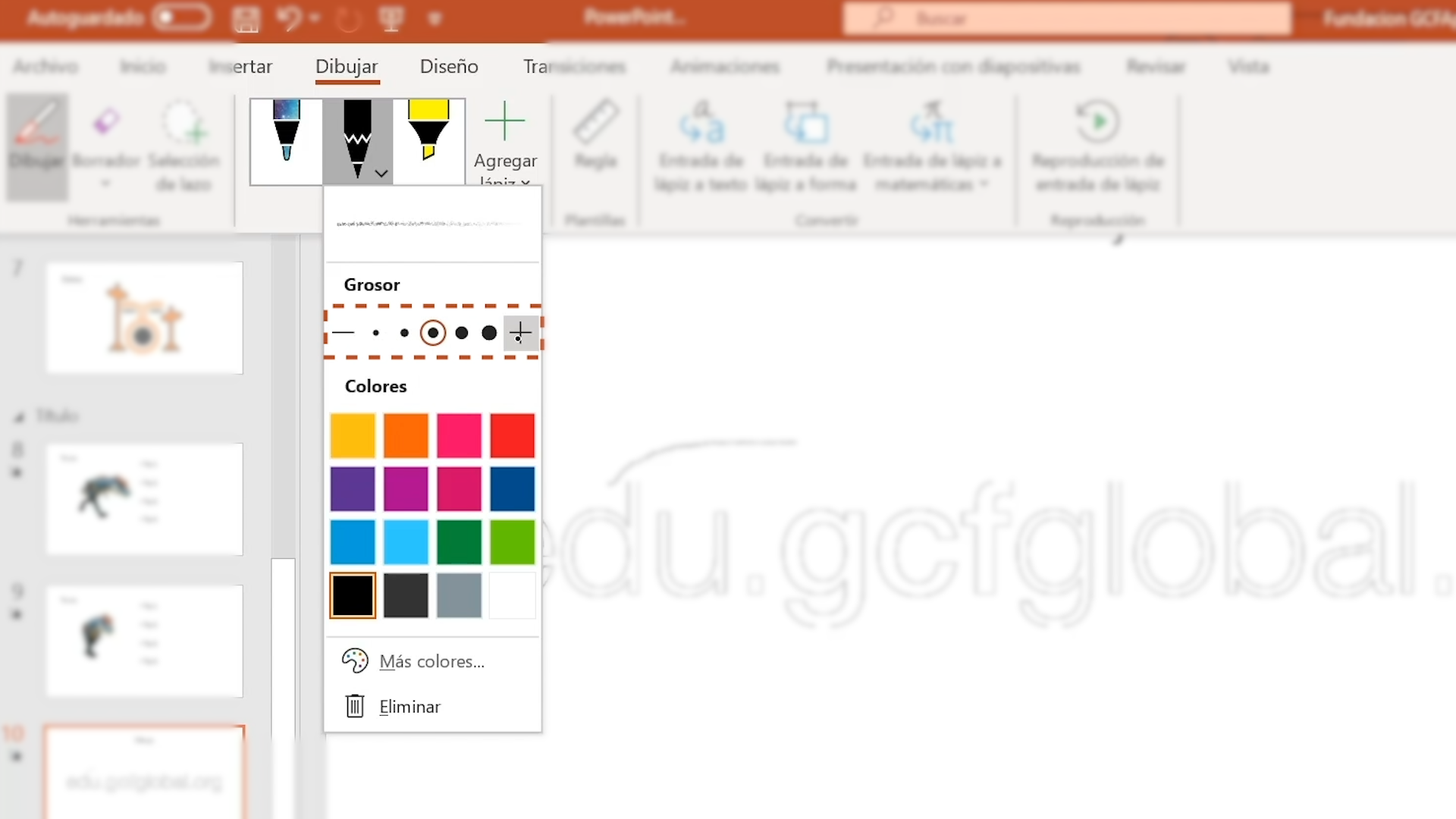
Task: Choose the largest thickness dot
Action: (x=489, y=332)
